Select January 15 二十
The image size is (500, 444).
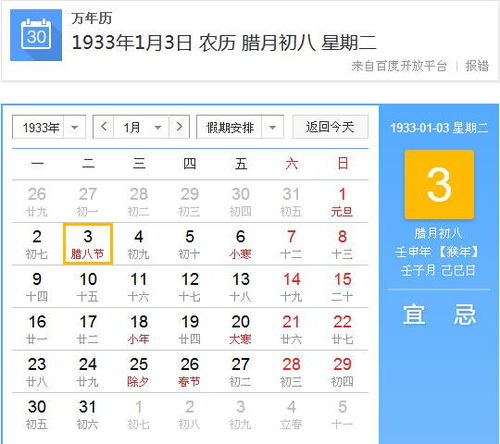342,287
